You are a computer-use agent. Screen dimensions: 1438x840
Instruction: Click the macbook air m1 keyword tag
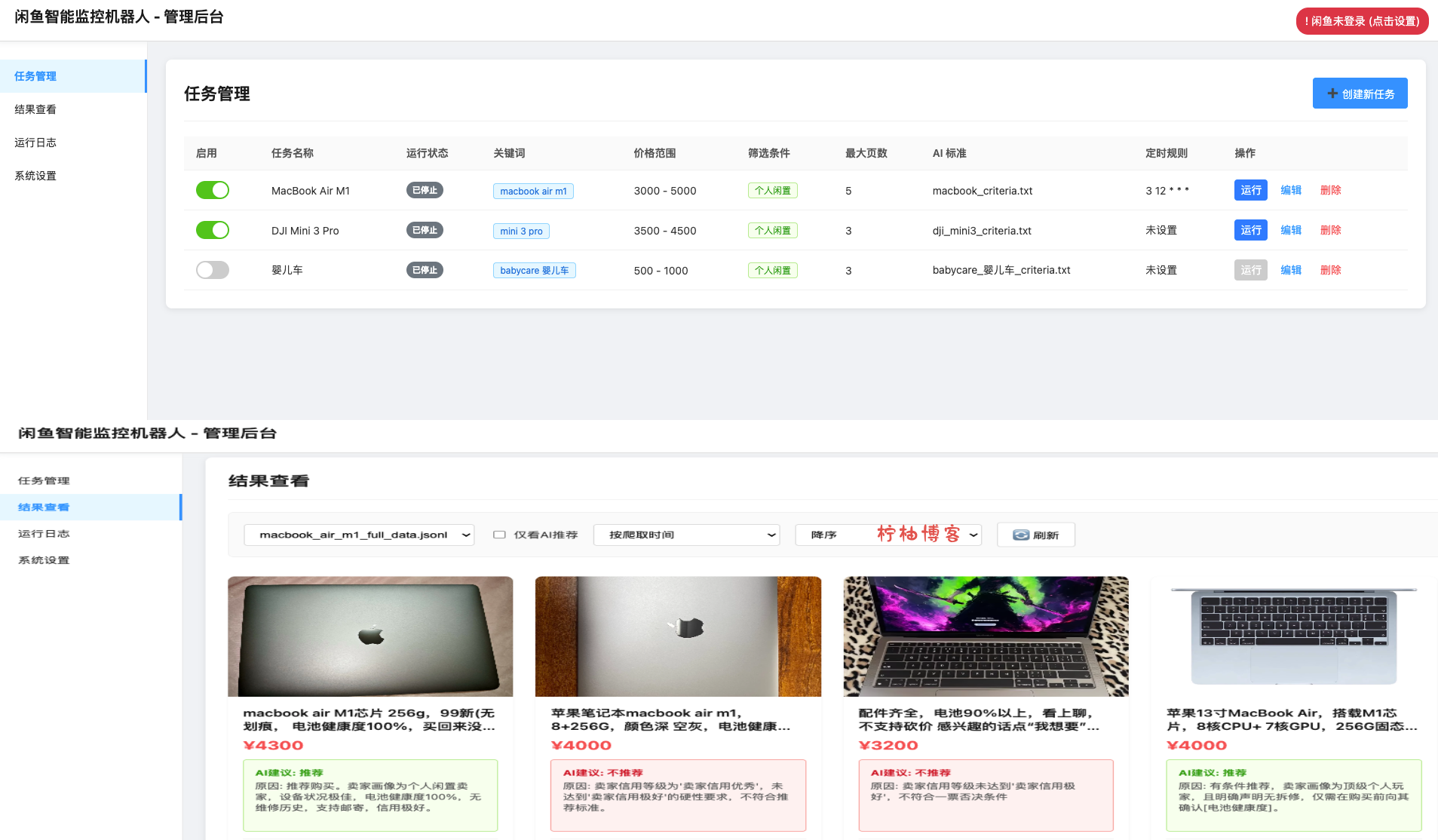pyautogui.click(x=533, y=191)
